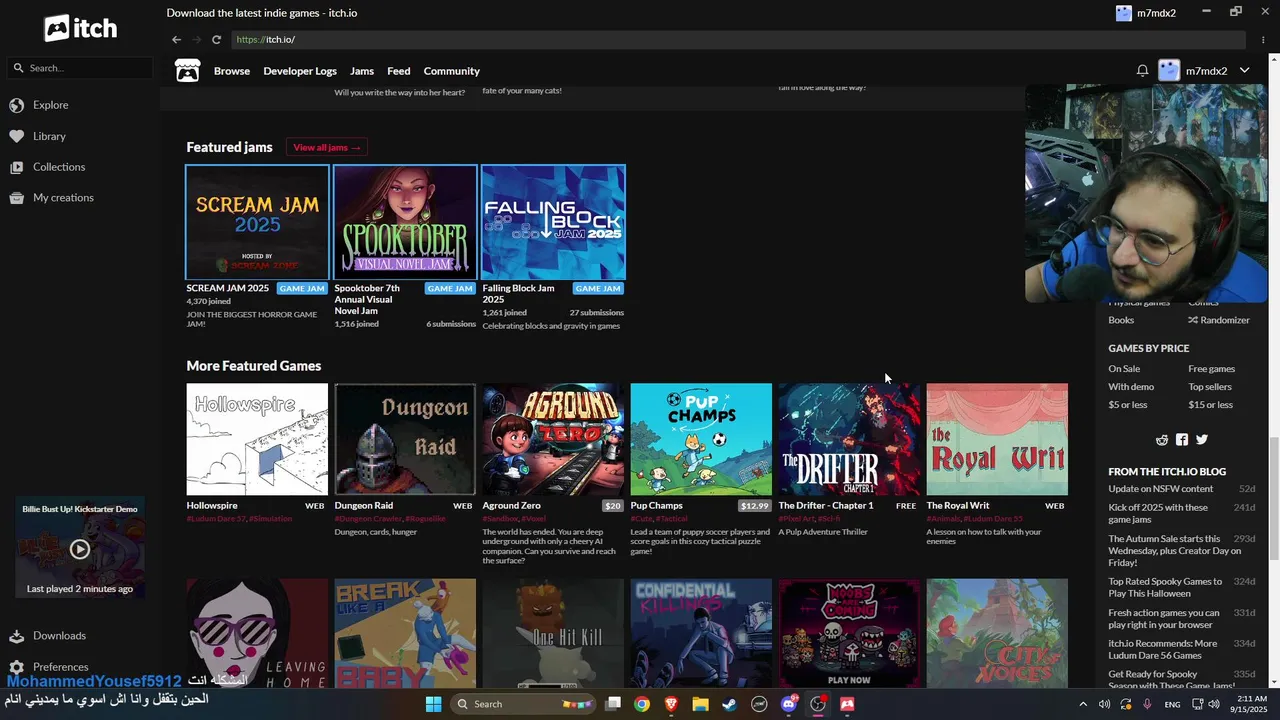Expand the m7mdx2 user menu chevron
This screenshot has width=1280, height=720.
[x=1245, y=71]
